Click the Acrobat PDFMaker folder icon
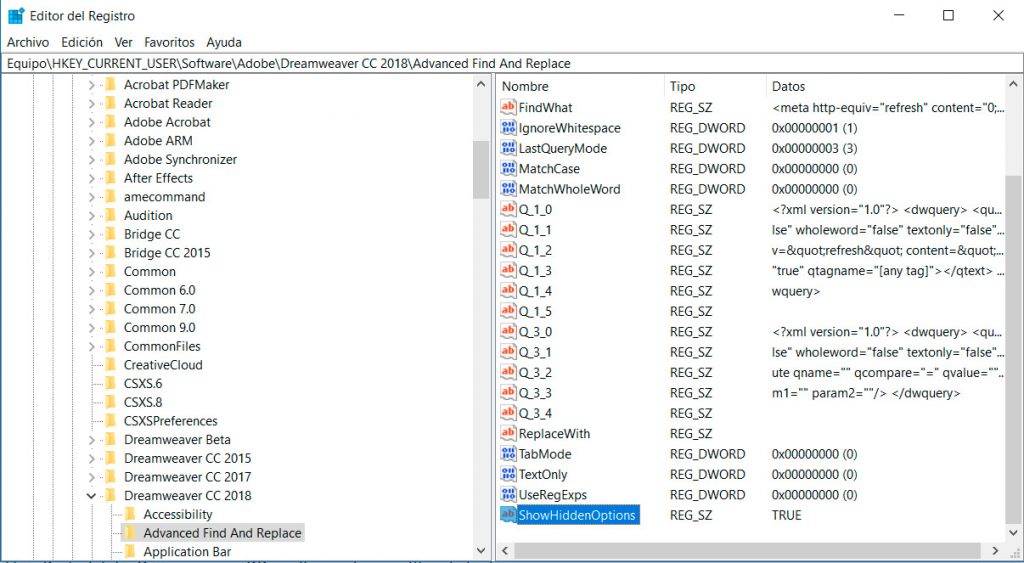This screenshot has height=563, width=1024. pyautogui.click(x=110, y=84)
